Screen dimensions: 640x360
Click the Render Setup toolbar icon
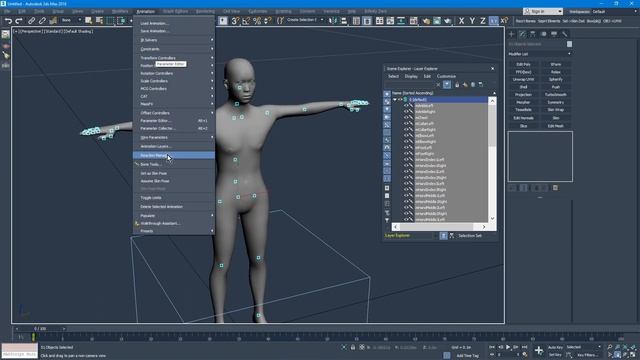pyautogui.click(x=426, y=21)
